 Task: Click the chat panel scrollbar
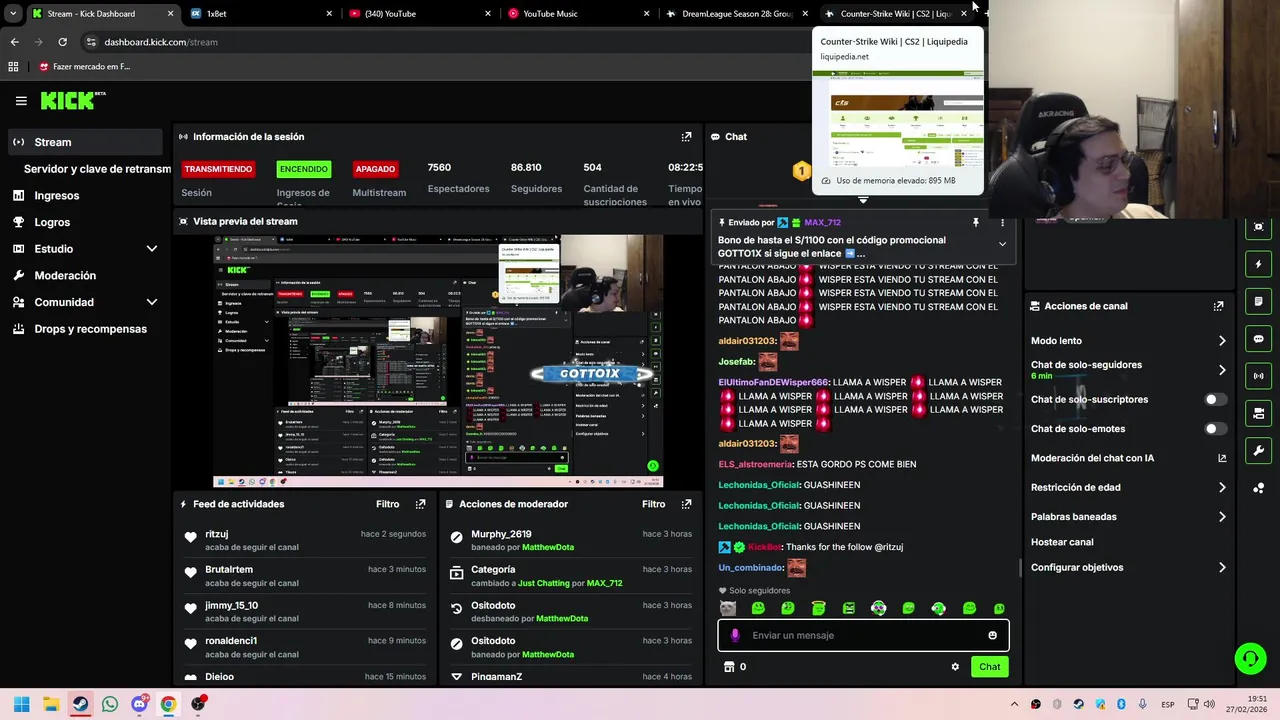[1019, 566]
